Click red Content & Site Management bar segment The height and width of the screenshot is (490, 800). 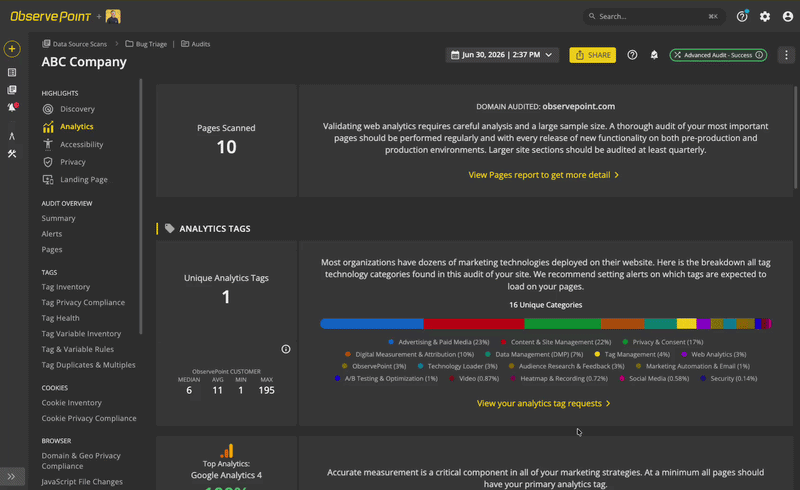474,324
